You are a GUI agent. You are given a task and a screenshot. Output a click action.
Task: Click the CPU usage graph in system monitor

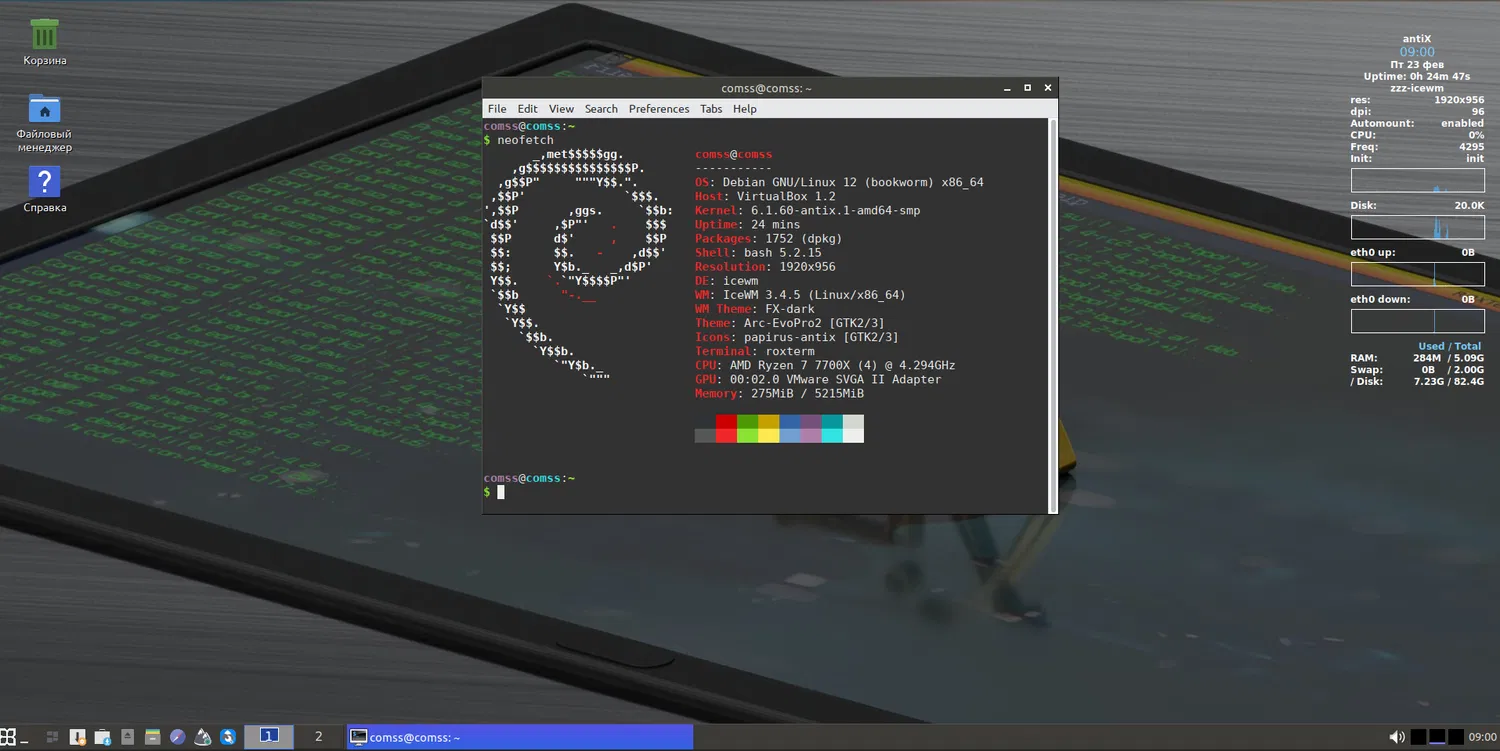[x=1417, y=180]
